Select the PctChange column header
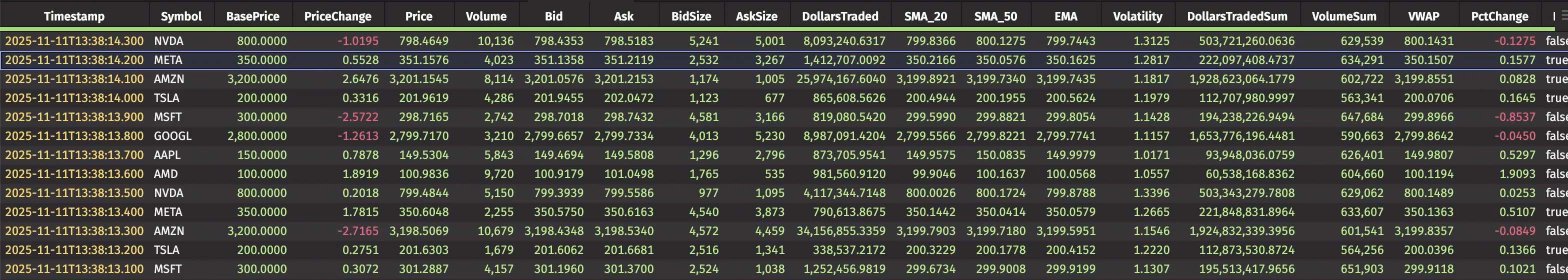 pyautogui.click(x=1499, y=16)
